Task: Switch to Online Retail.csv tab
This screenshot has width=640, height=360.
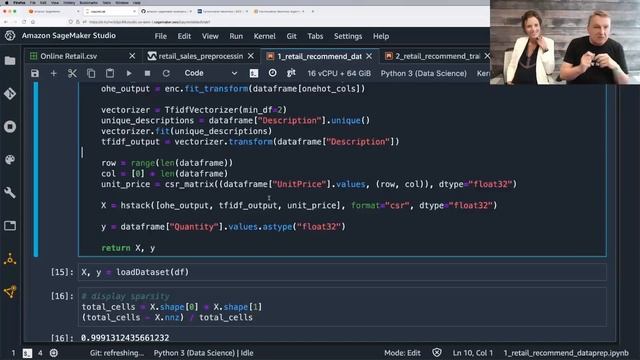Action: 69,56
